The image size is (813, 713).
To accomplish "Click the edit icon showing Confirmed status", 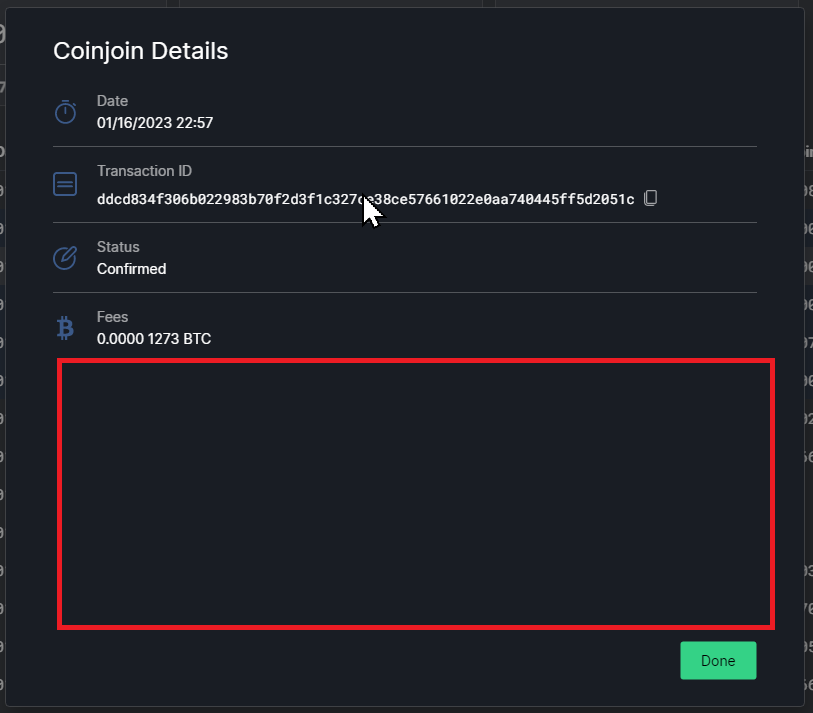I will [x=64, y=258].
